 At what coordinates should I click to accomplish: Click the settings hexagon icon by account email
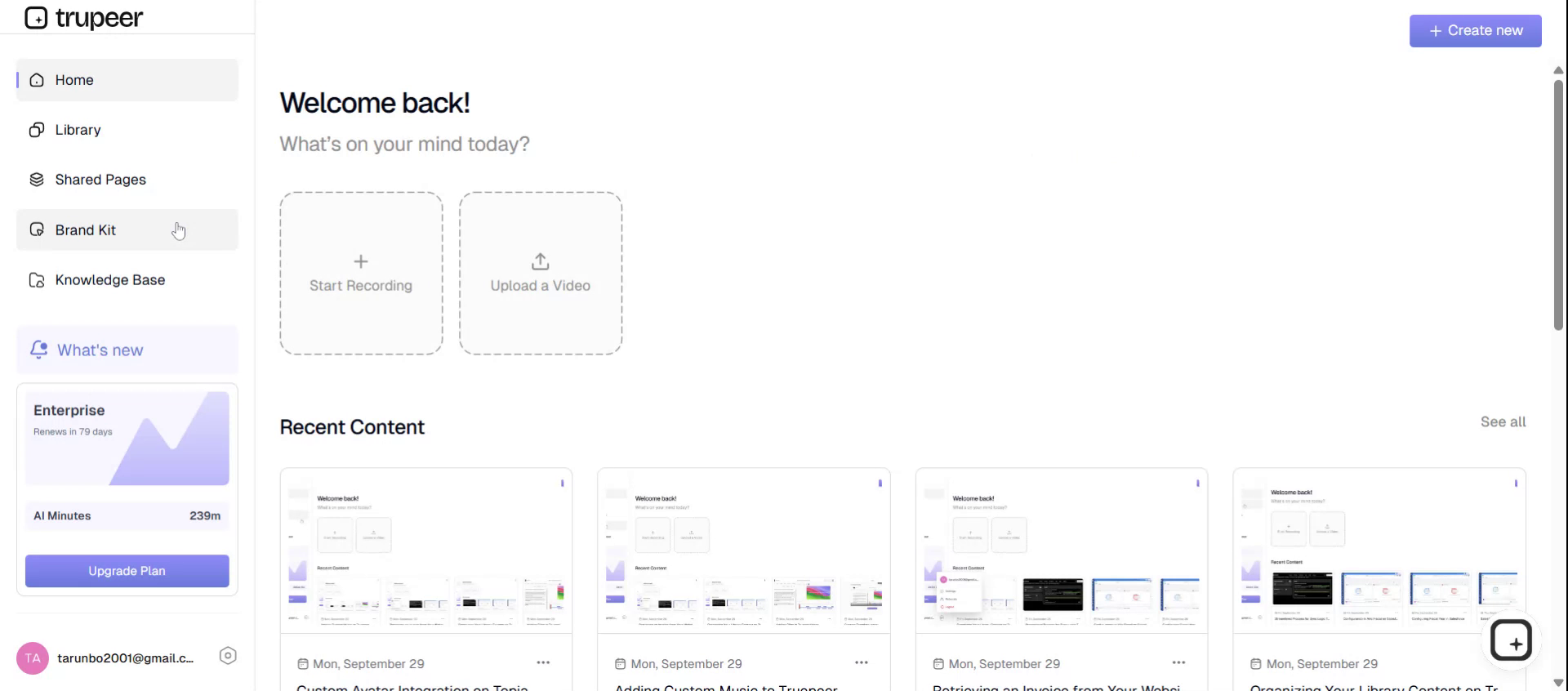[228, 656]
